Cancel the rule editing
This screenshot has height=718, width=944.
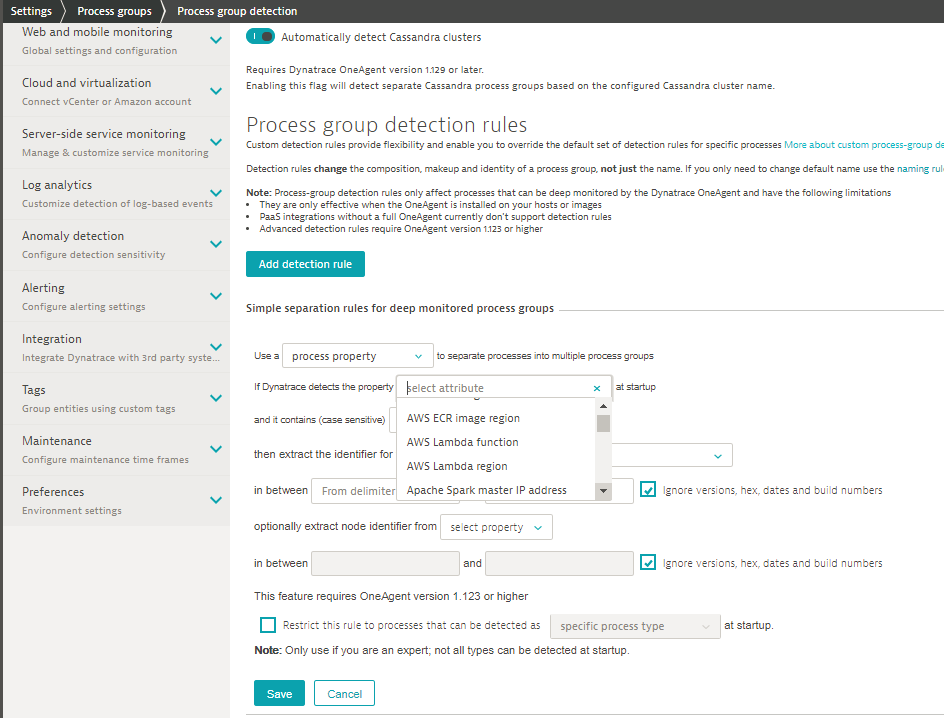click(x=344, y=693)
